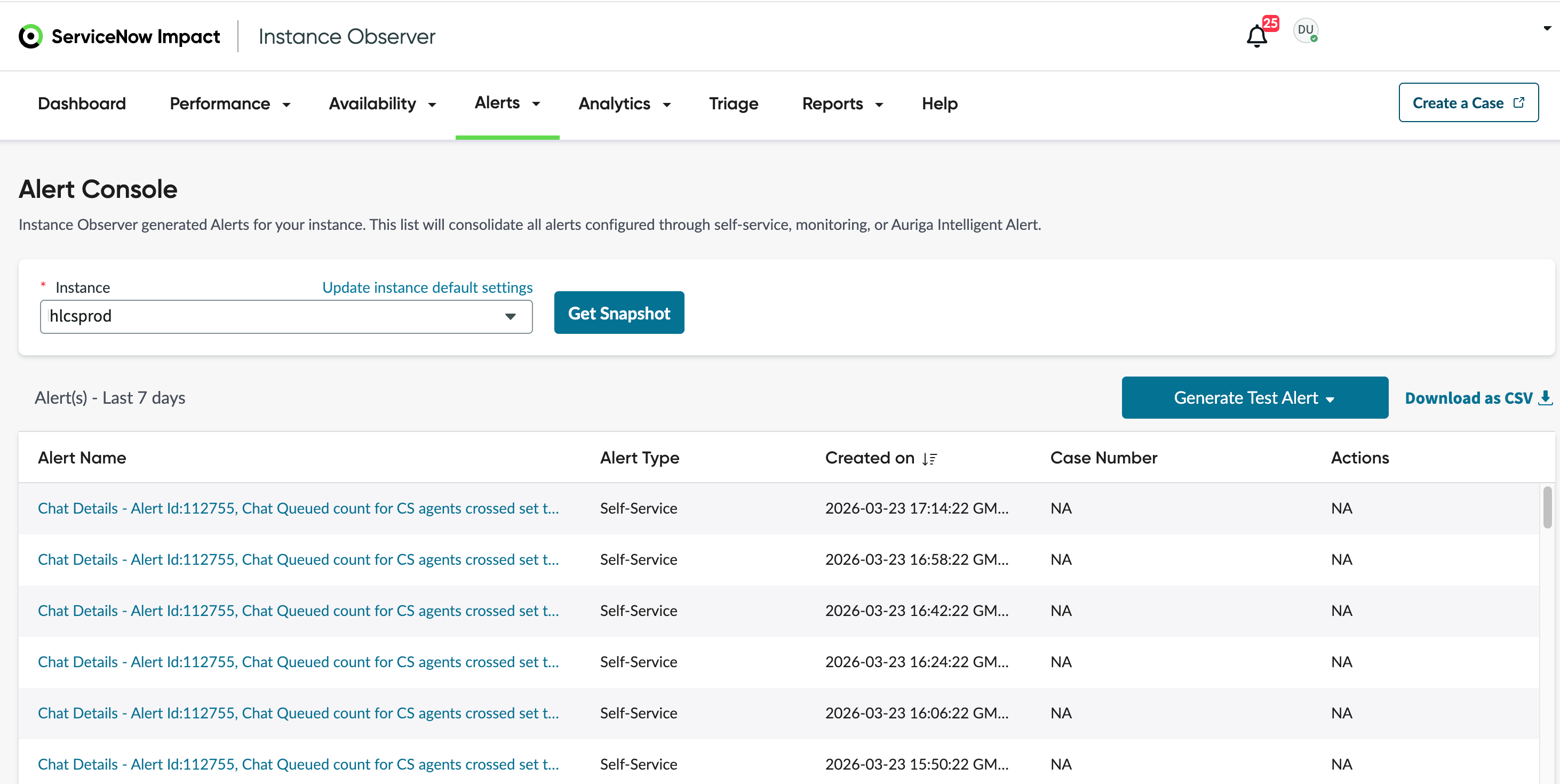Expand the Analytics menu
The height and width of the screenshot is (784, 1560).
624,103
